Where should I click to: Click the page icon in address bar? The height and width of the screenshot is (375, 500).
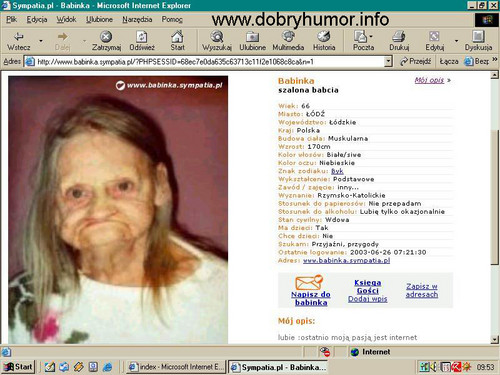tap(30, 62)
